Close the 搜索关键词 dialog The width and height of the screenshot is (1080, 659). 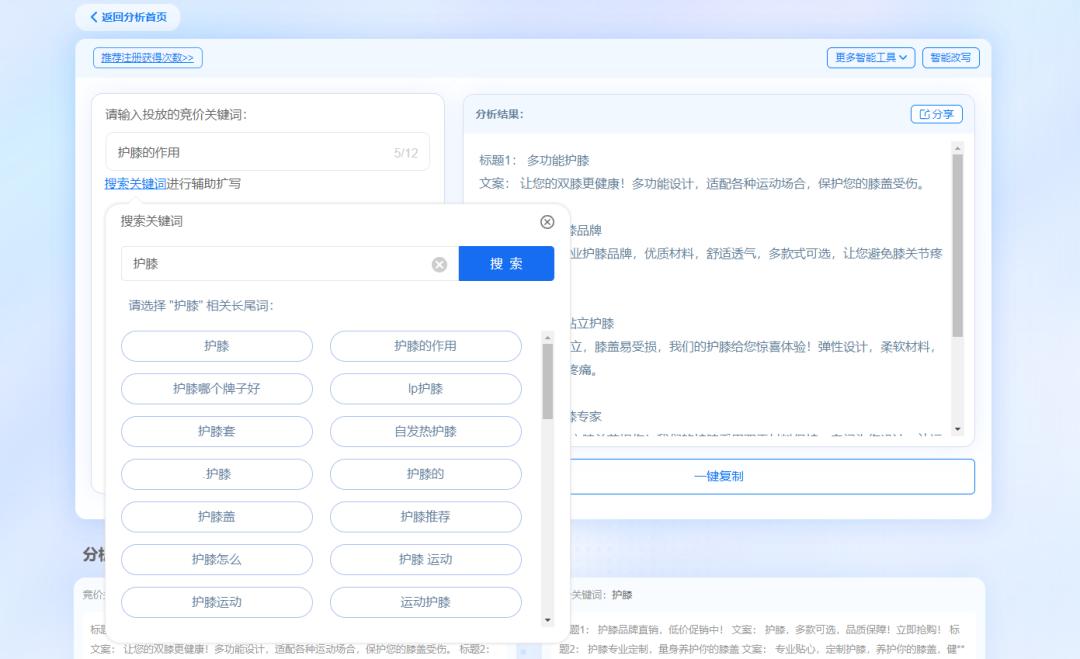[547, 222]
